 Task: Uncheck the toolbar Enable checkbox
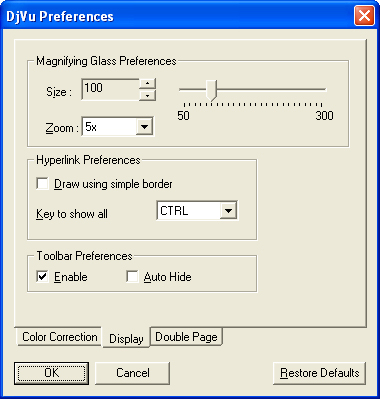click(x=42, y=277)
